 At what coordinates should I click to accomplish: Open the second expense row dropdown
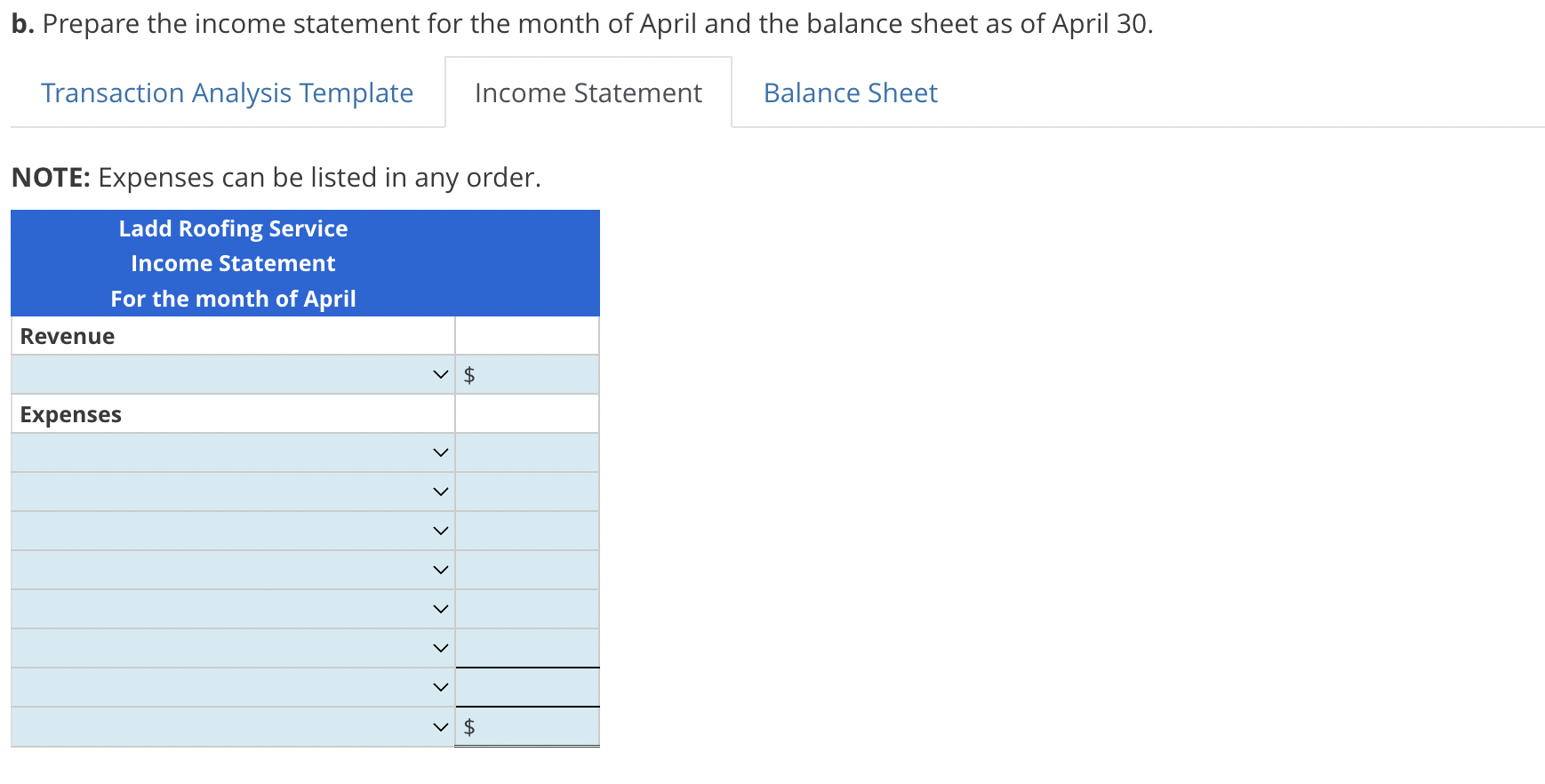pyautogui.click(x=439, y=491)
